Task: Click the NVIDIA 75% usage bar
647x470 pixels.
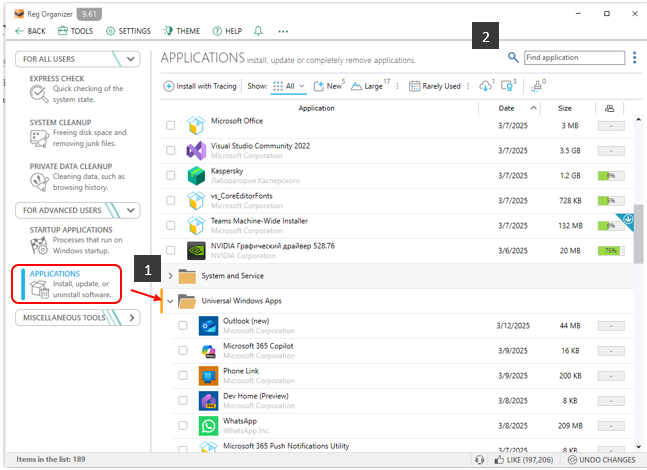Action: pyautogui.click(x=611, y=250)
